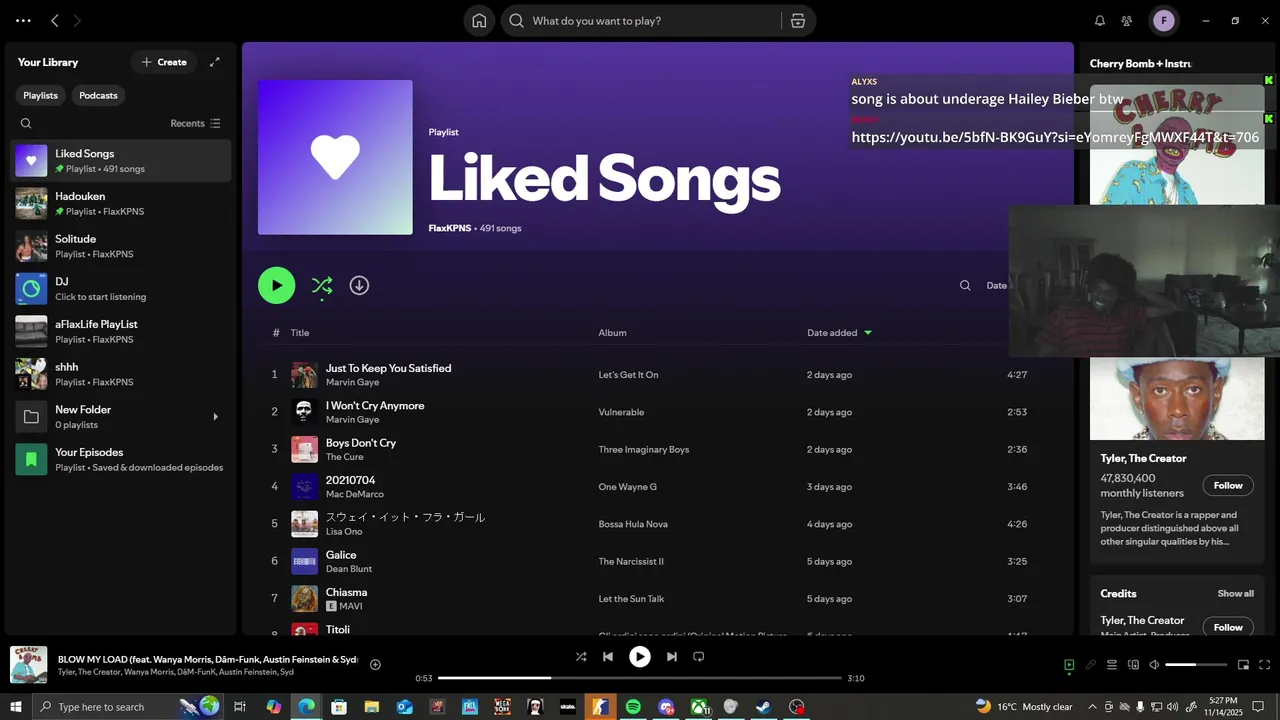Open Friend Activity icon

point(1127,21)
